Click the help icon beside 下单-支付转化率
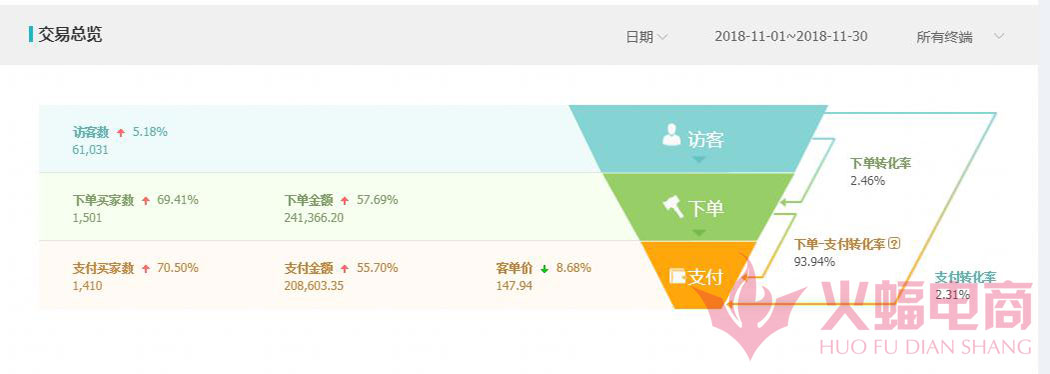The image size is (1050, 374). coord(894,244)
